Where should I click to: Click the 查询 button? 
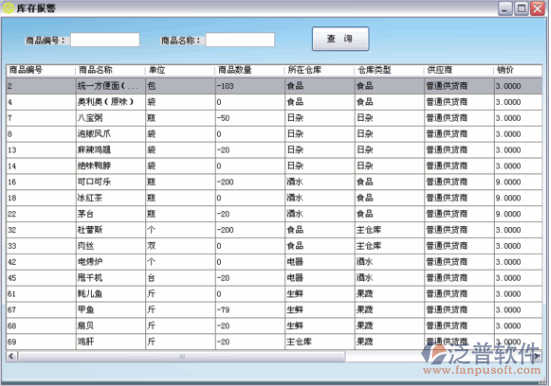click(x=340, y=39)
